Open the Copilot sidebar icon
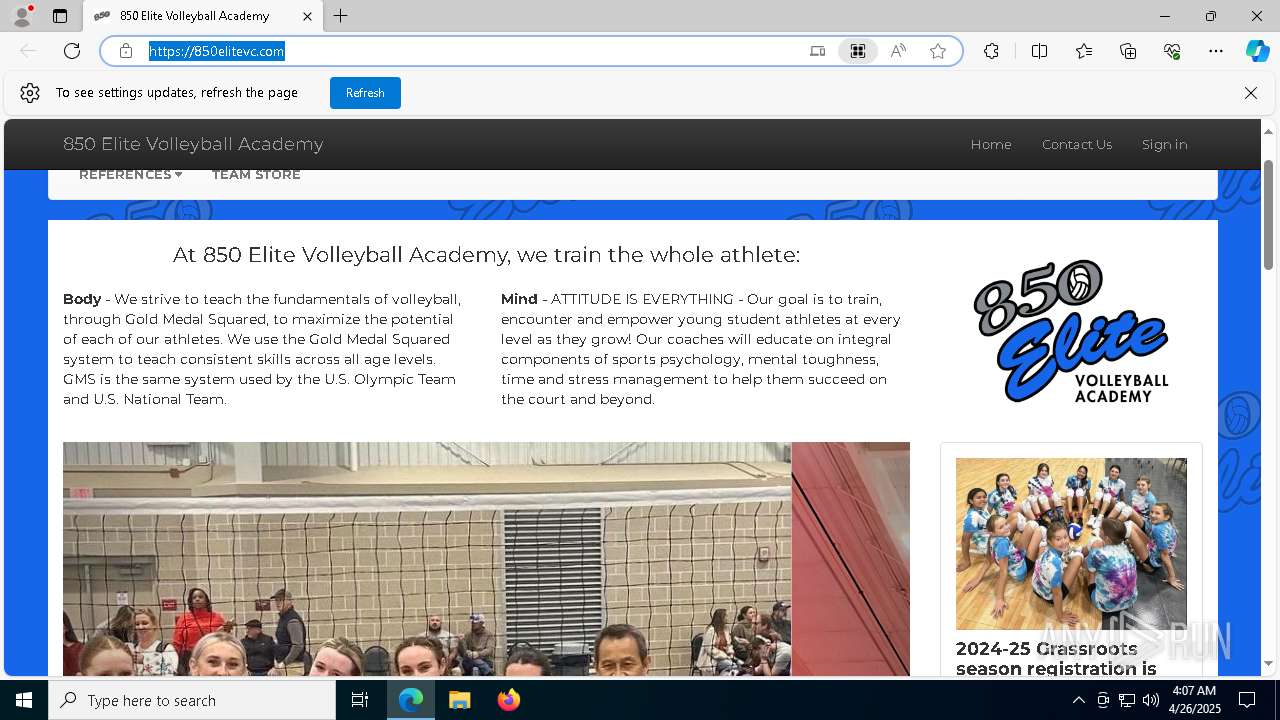Viewport: 1280px width, 720px height. [x=1257, y=51]
